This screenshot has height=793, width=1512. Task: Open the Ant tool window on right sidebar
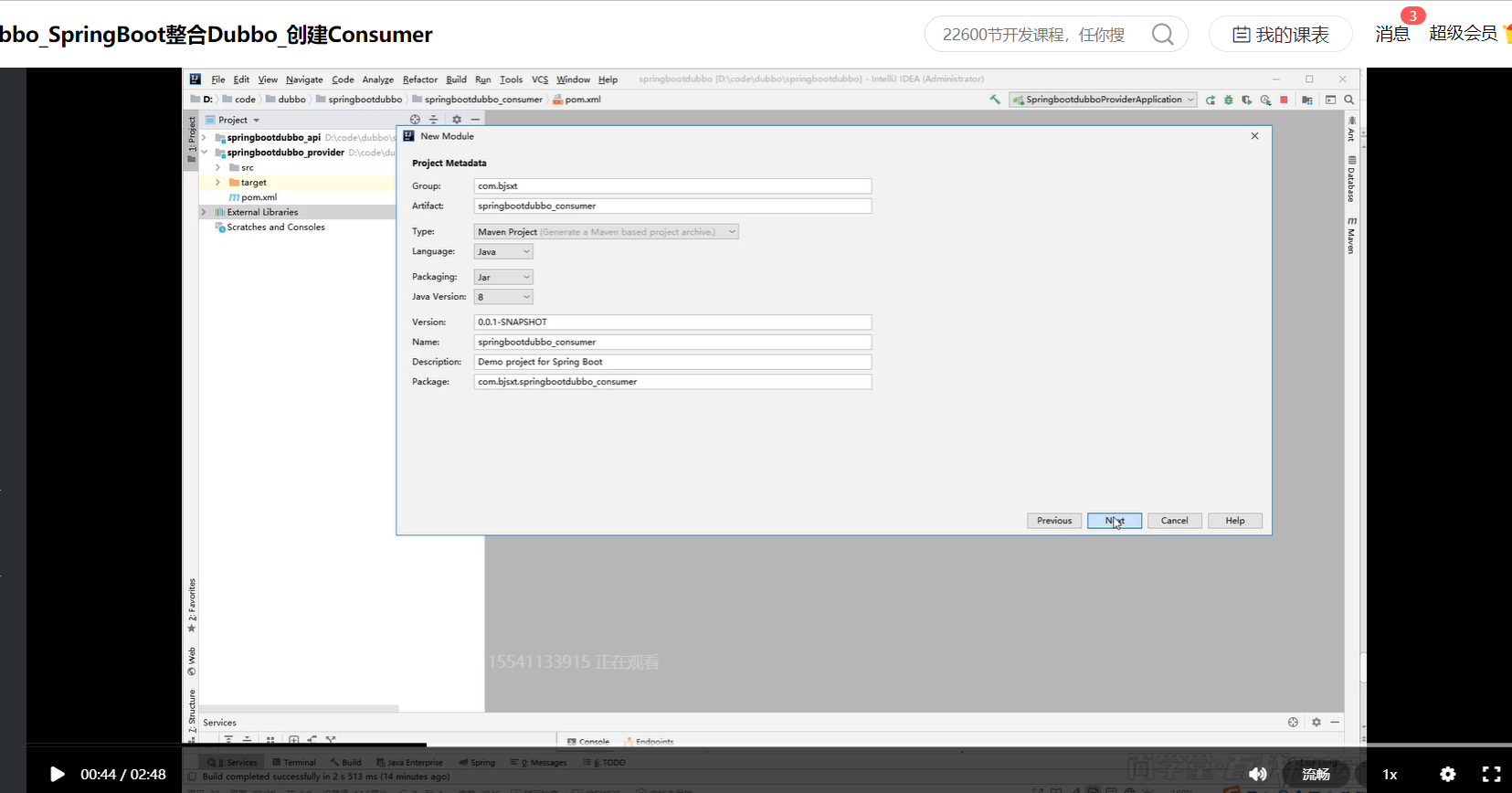tap(1351, 128)
